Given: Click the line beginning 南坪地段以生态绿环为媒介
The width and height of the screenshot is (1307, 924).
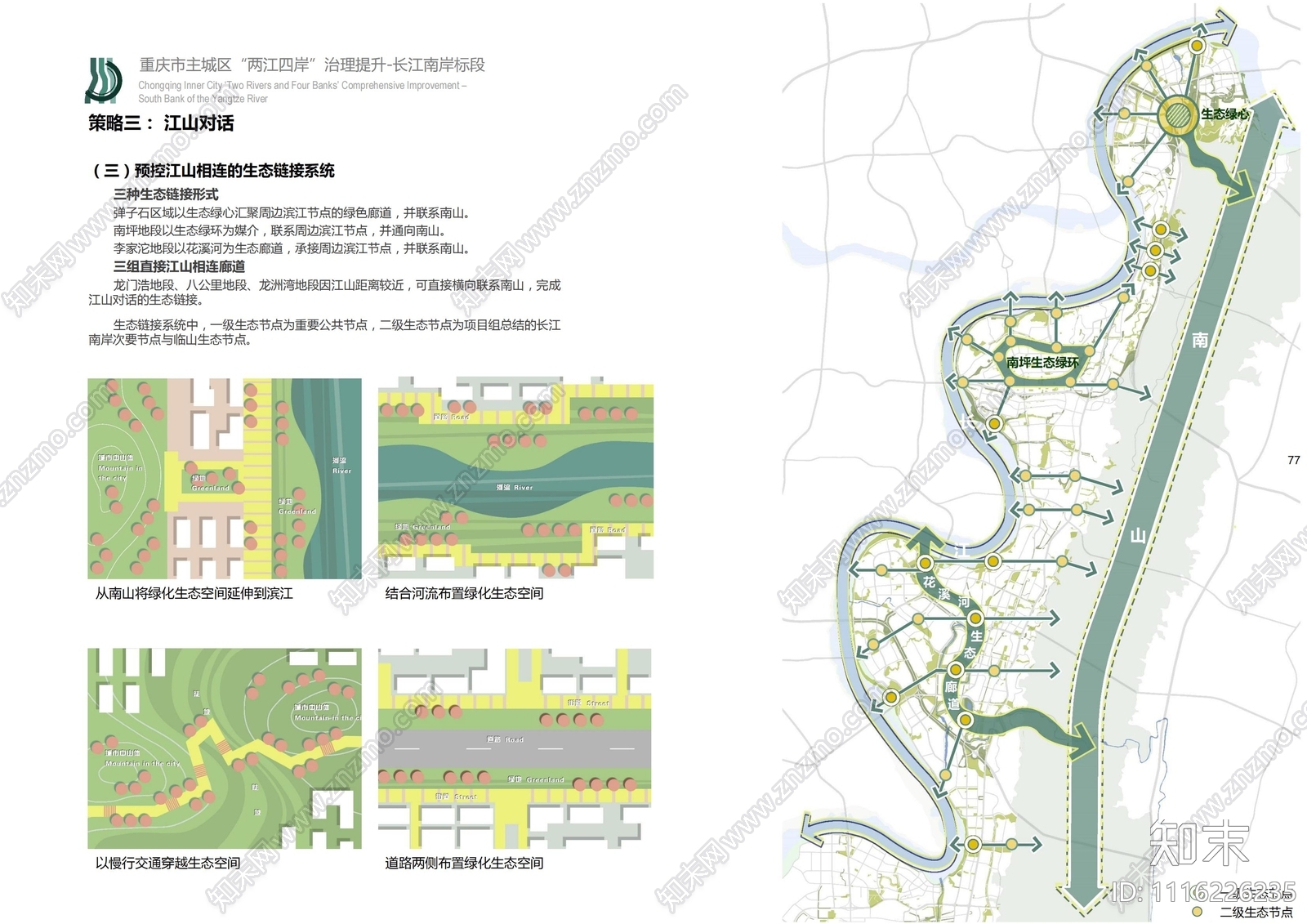Looking at the screenshot, I should [280, 230].
